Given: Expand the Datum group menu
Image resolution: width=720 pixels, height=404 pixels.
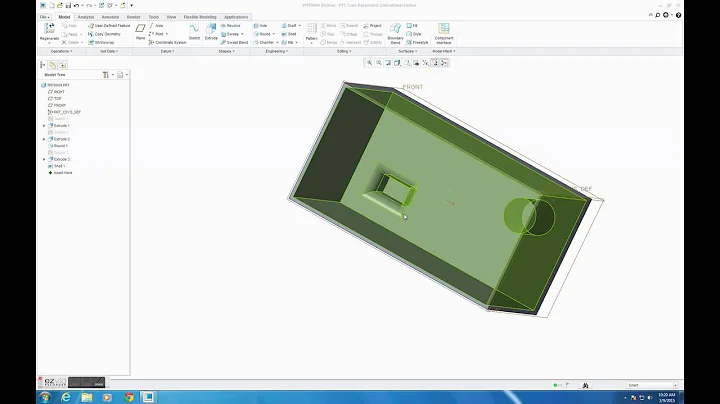Looking at the screenshot, I should click(167, 51).
